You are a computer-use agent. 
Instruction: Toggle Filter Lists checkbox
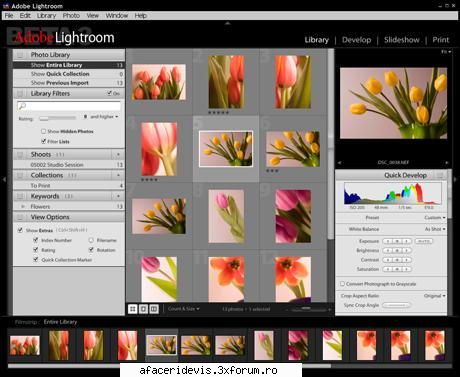(x=43, y=141)
